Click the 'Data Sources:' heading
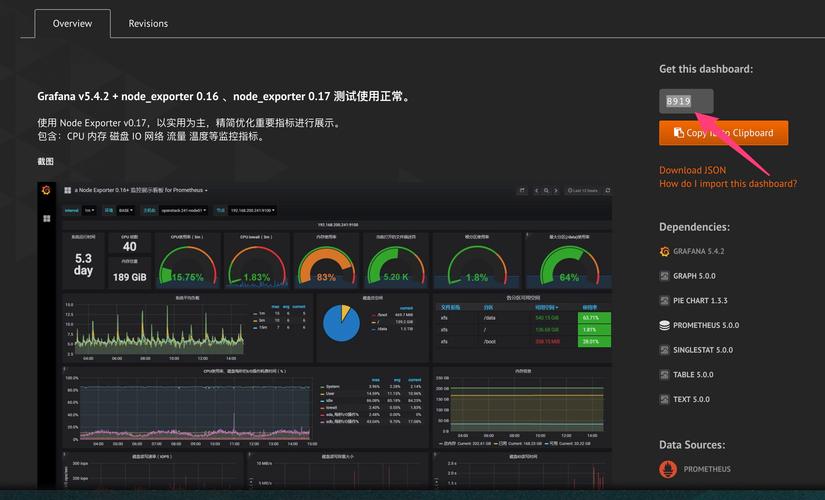 (692, 445)
